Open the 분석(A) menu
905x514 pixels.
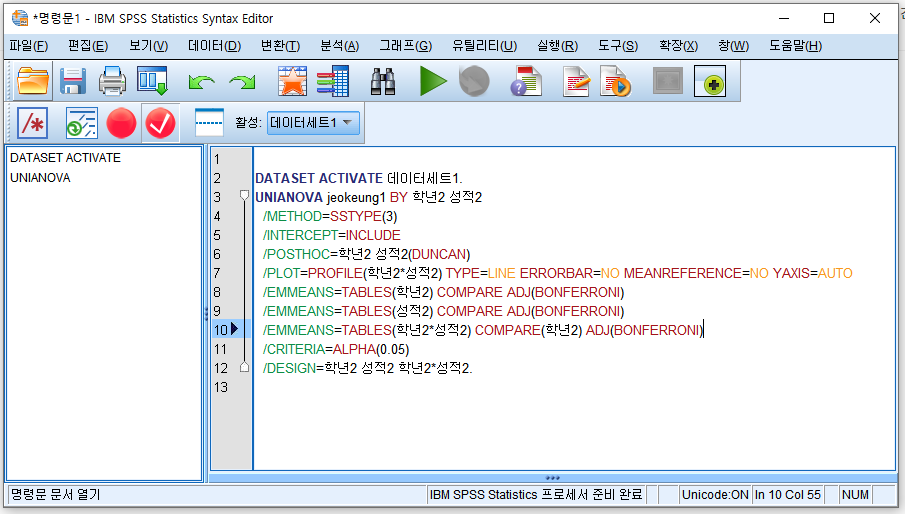pos(339,46)
